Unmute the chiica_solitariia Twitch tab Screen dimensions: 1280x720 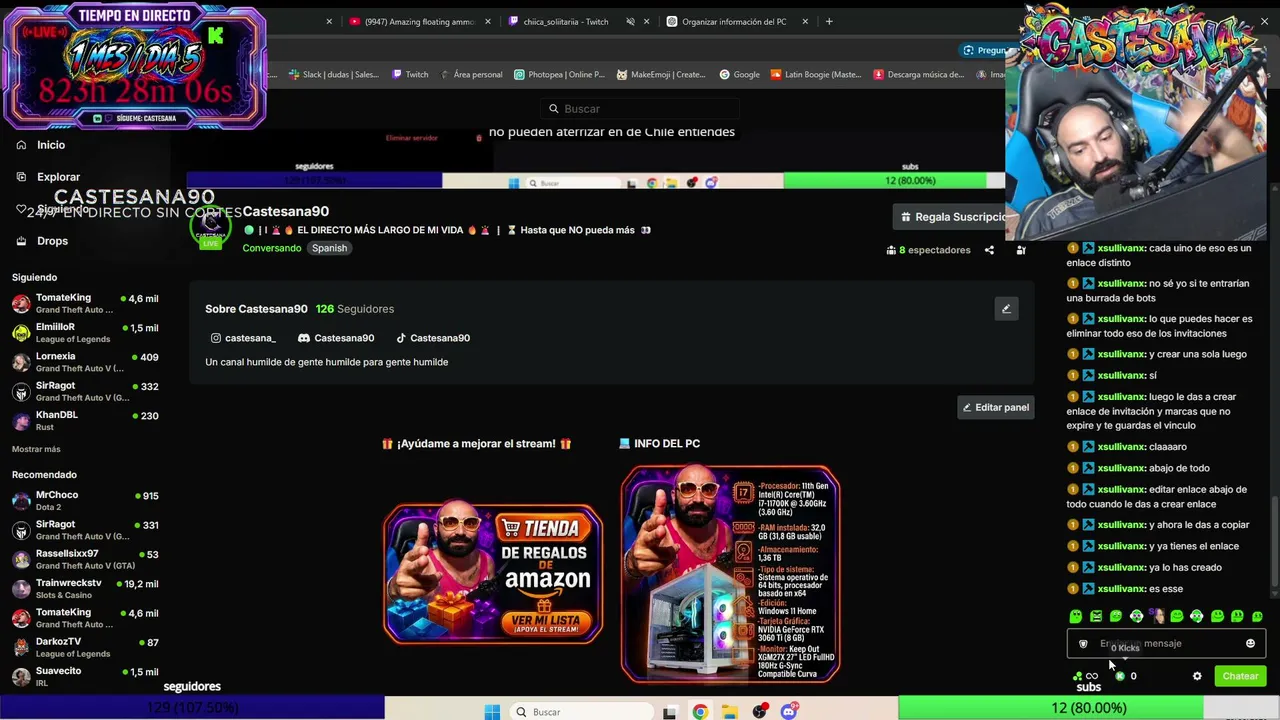coord(630,22)
